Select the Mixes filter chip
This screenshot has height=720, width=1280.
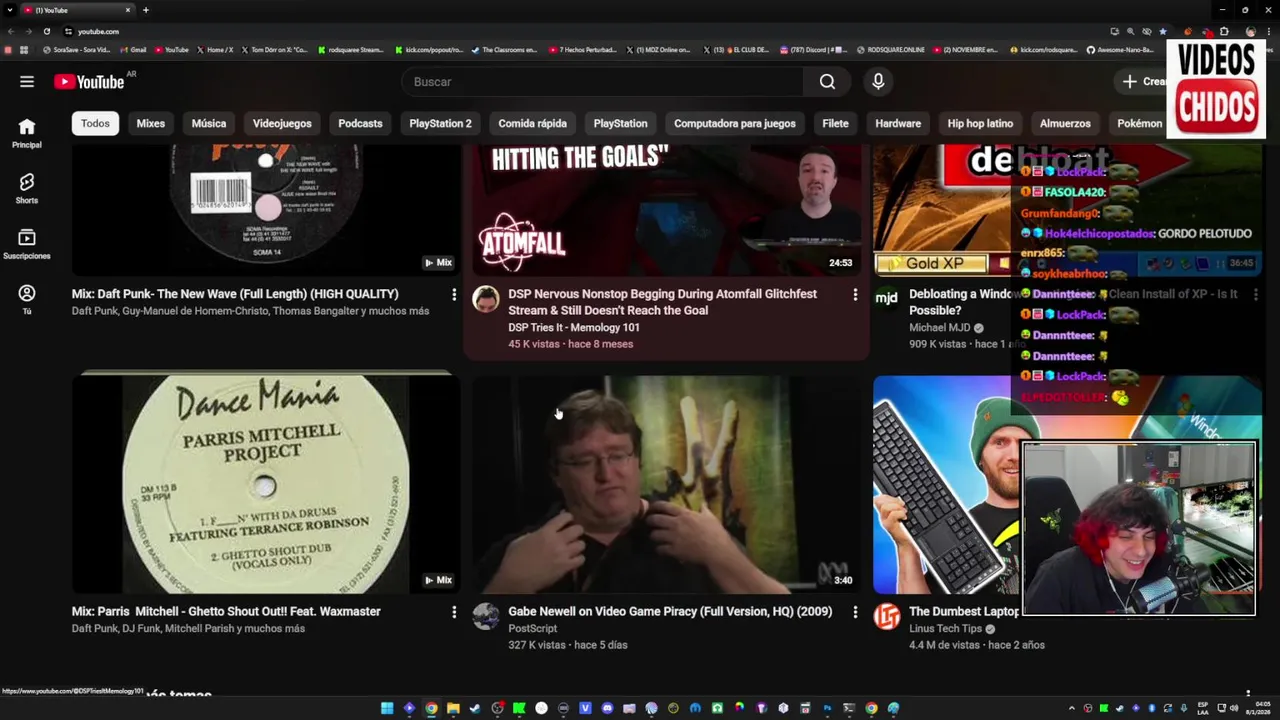(x=151, y=123)
